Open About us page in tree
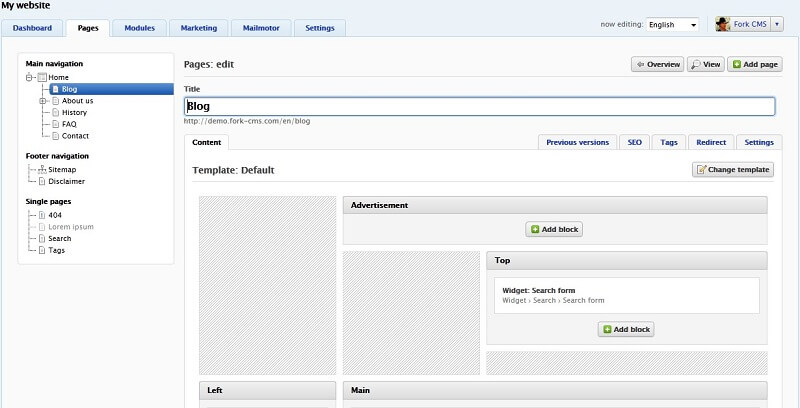 pyautogui.click(x=78, y=101)
